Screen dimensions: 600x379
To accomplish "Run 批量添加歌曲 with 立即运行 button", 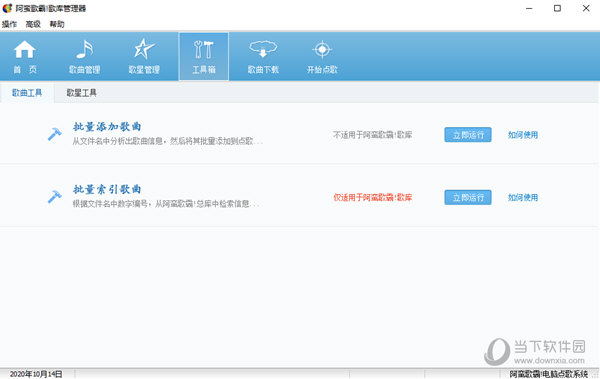I will pyautogui.click(x=468, y=135).
